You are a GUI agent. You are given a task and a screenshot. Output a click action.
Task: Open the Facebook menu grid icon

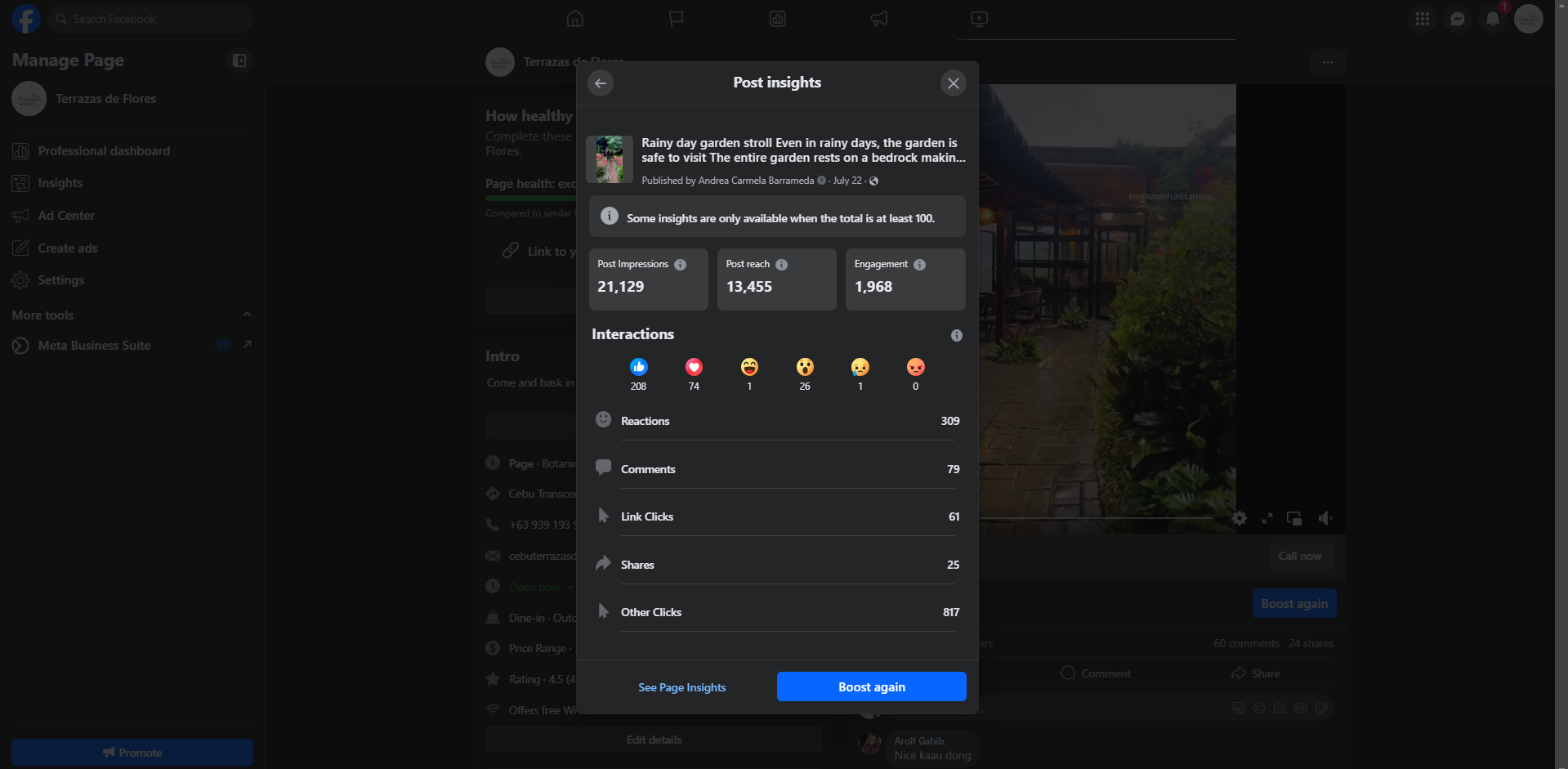tap(1423, 19)
